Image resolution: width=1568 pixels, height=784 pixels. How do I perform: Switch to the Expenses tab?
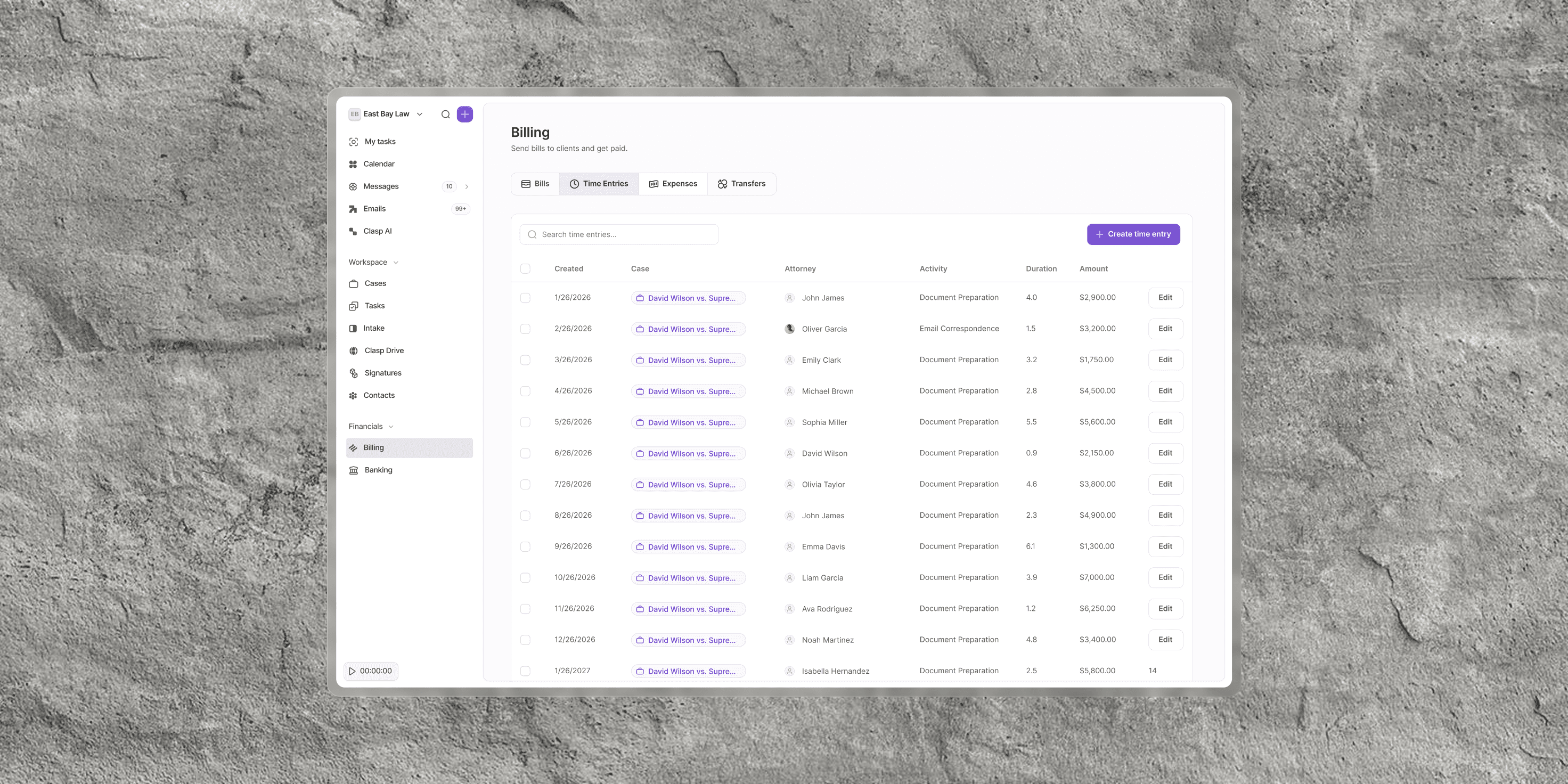click(673, 184)
